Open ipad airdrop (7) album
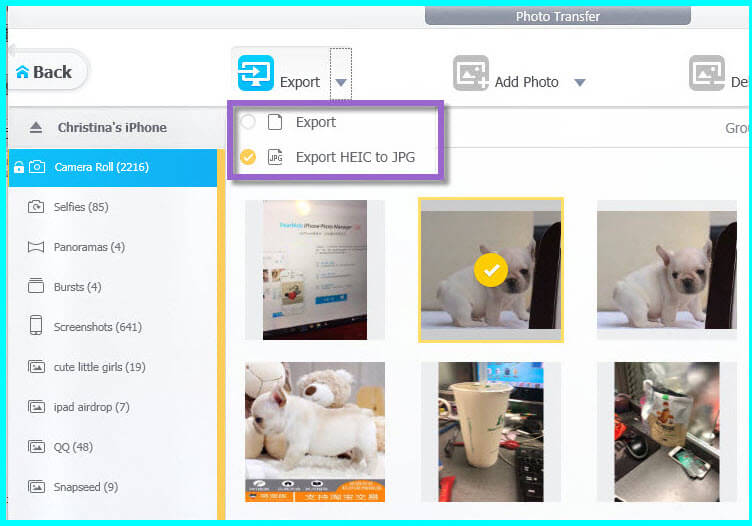Screen dimensions: 752x526 (x=113, y=407)
